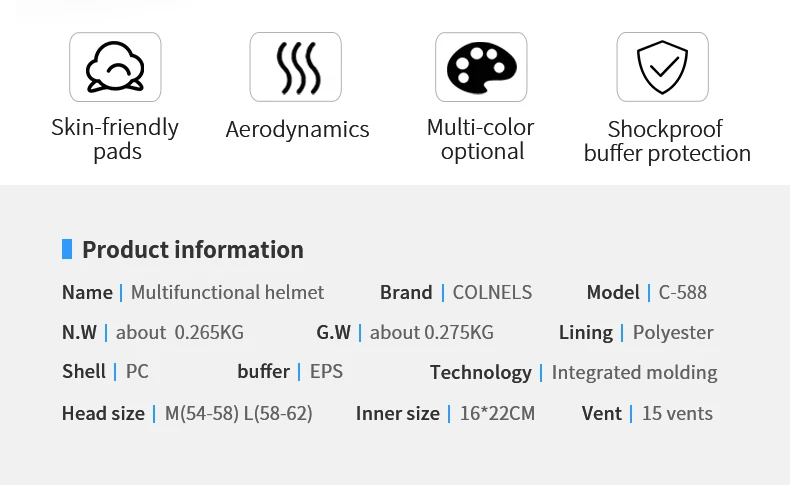Click the blue bar beside Product information
Image resolution: width=790 pixels, height=488 pixels.
pyautogui.click(x=67, y=249)
